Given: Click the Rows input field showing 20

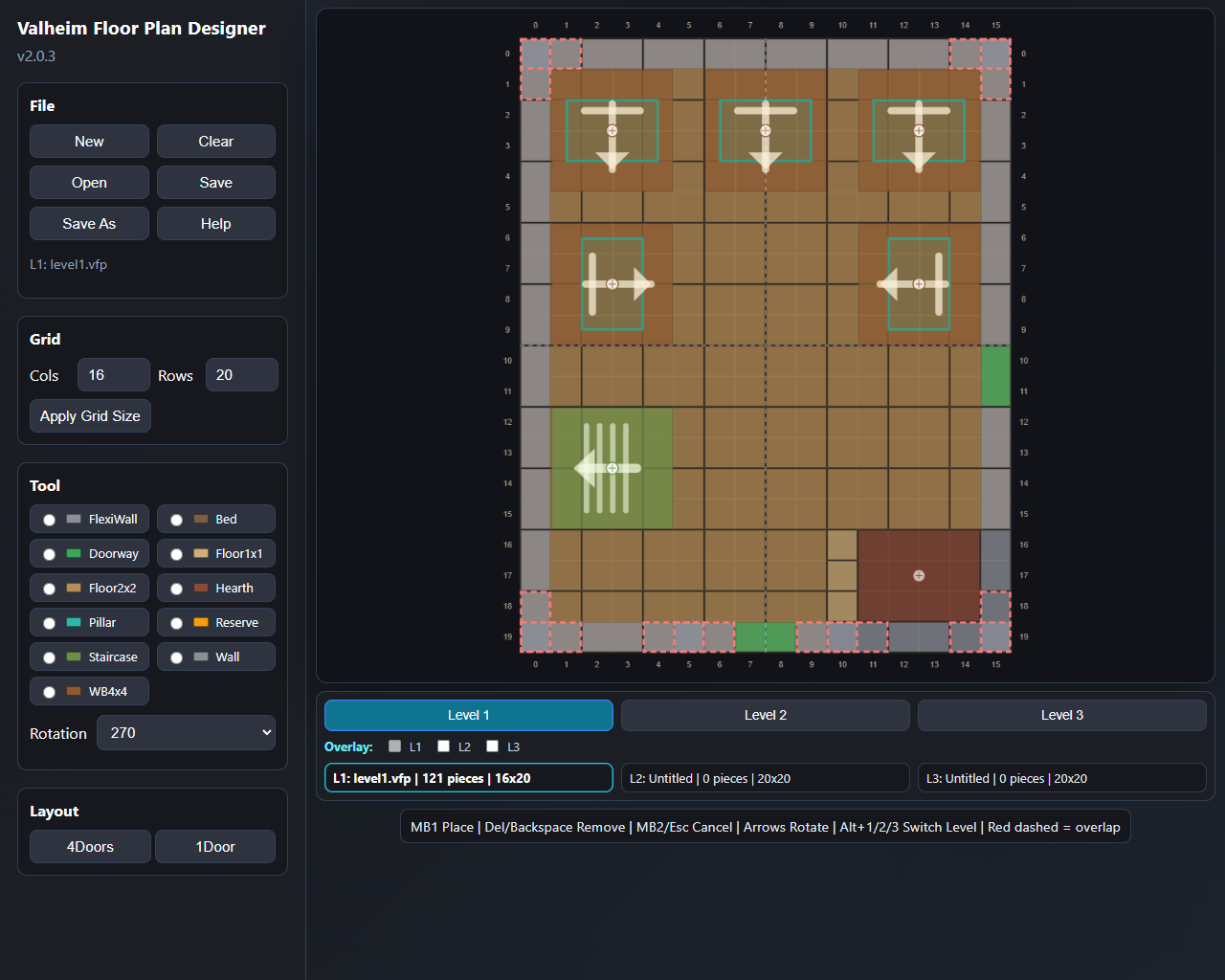Looking at the screenshot, I should tap(242, 375).
